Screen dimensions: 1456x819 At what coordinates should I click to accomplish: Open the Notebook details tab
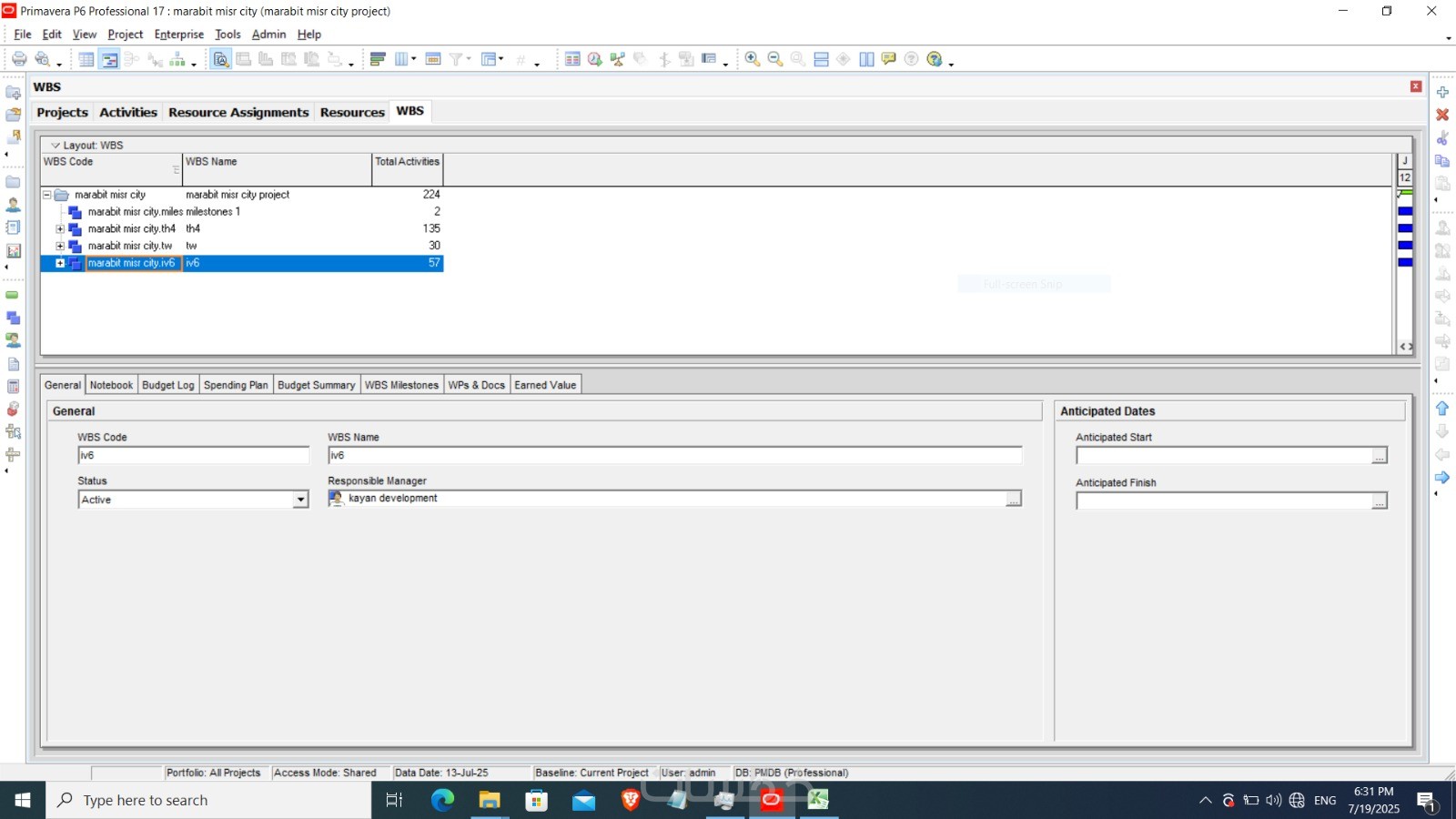click(x=112, y=385)
